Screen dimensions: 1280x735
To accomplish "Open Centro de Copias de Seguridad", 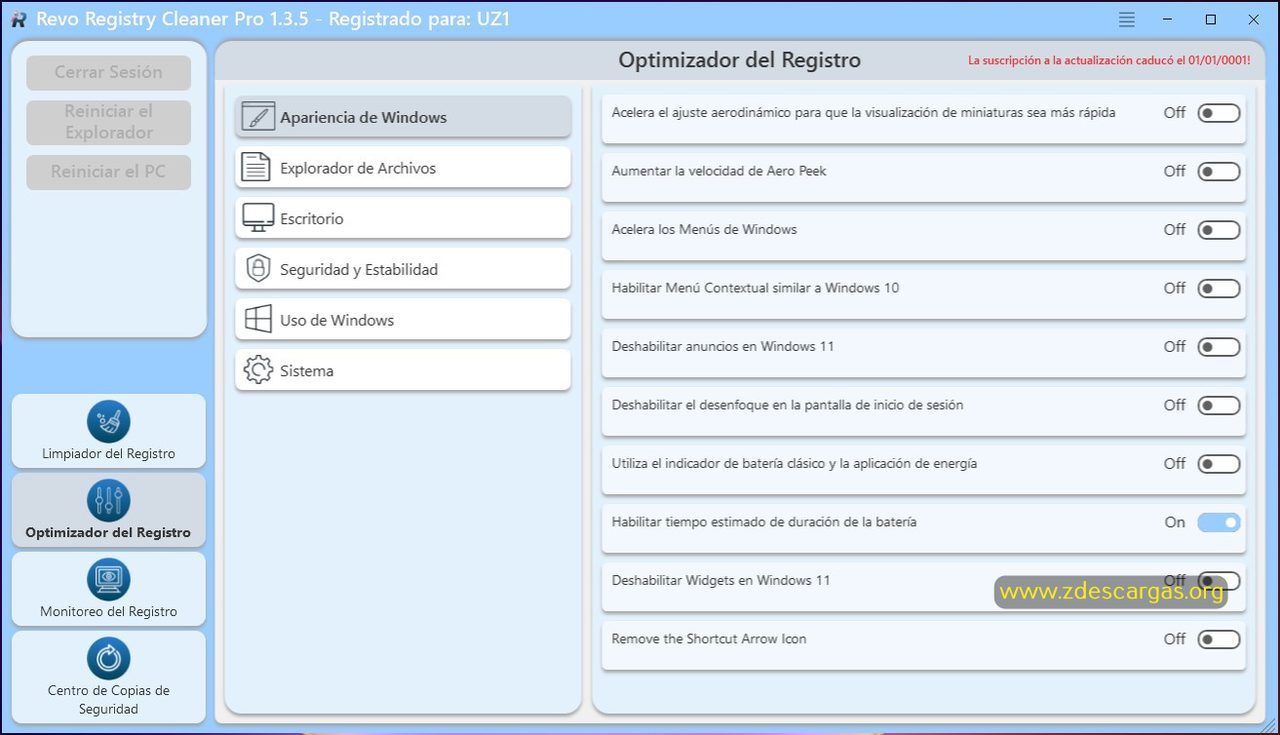I will coord(108,677).
